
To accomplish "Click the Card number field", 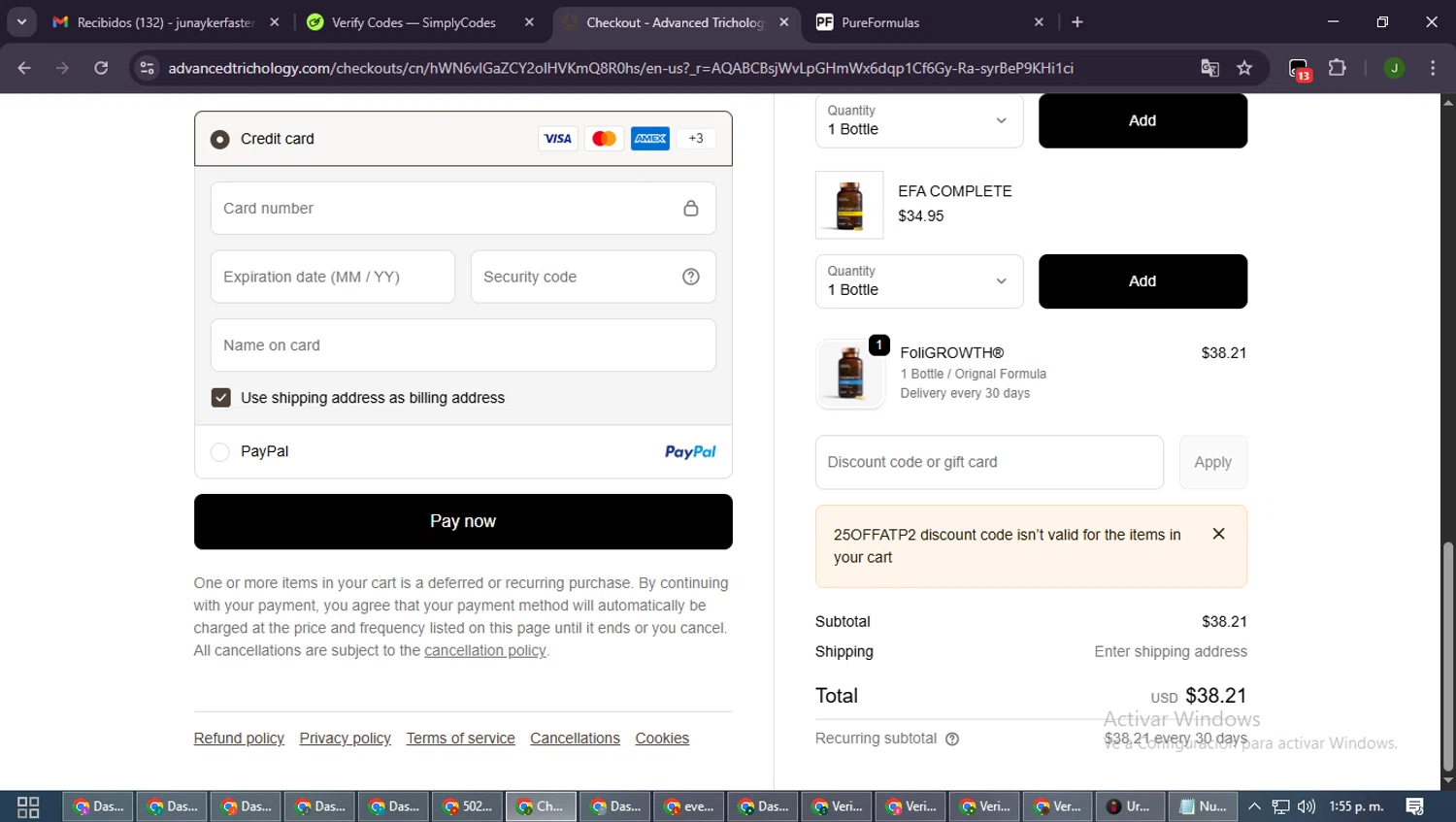I will tap(463, 208).
